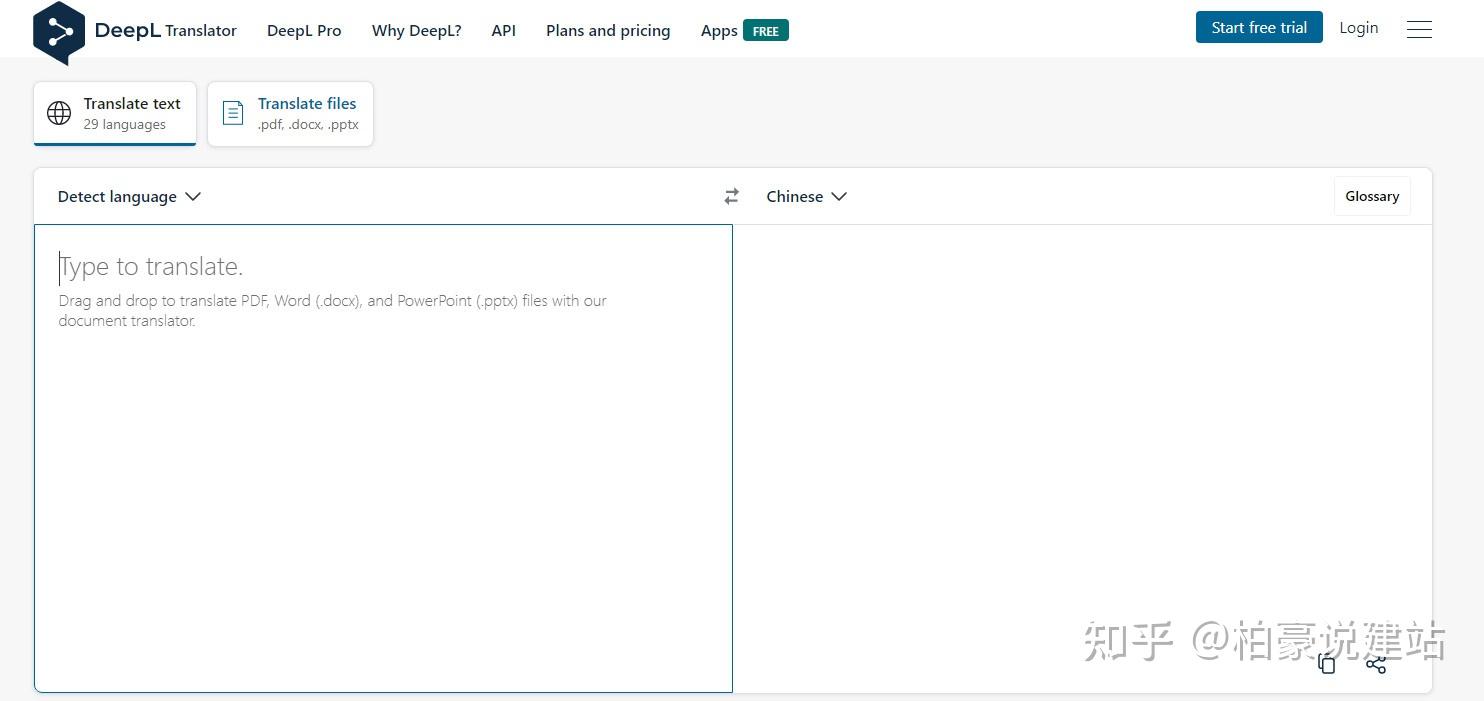The width and height of the screenshot is (1484, 701).
Task: Click the DeepL hexagon logo icon
Action: point(59,32)
